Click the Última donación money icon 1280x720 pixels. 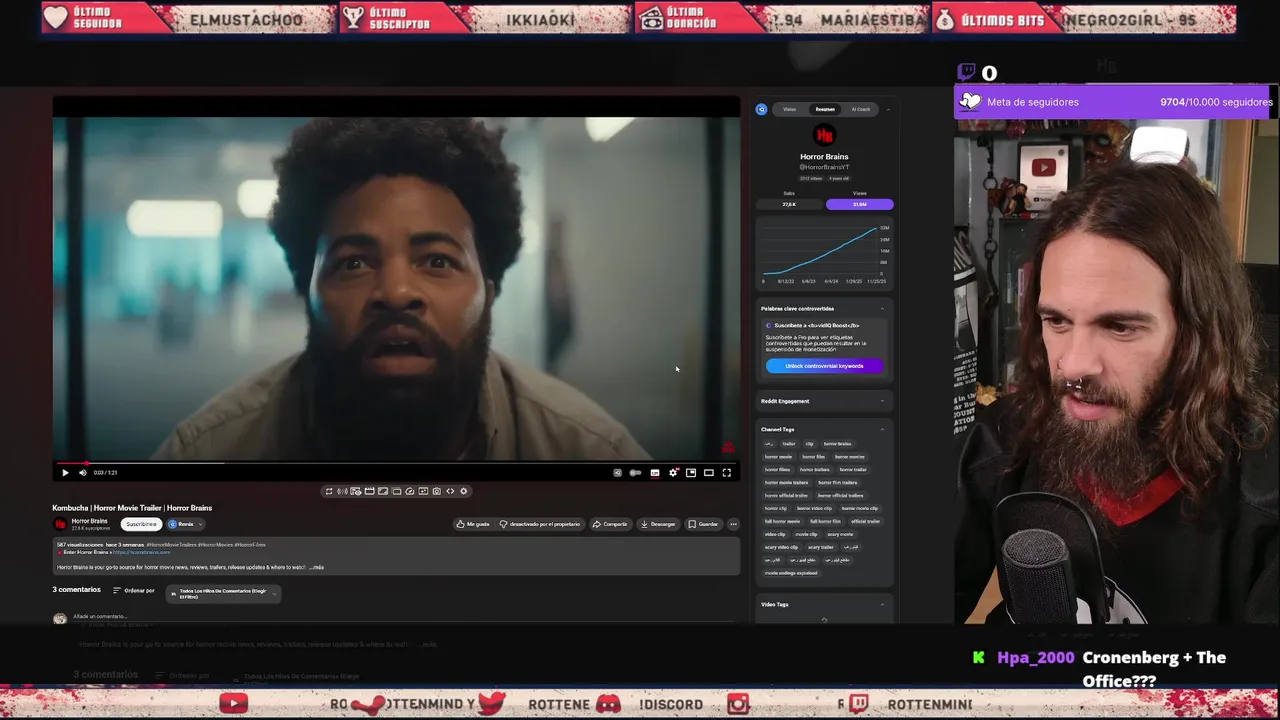tap(651, 18)
